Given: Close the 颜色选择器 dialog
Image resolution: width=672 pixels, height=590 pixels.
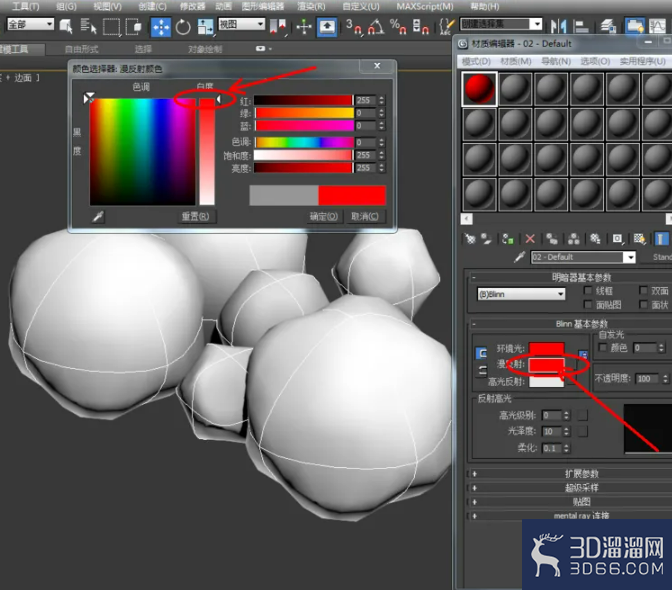Looking at the screenshot, I should tap(377, 66).
